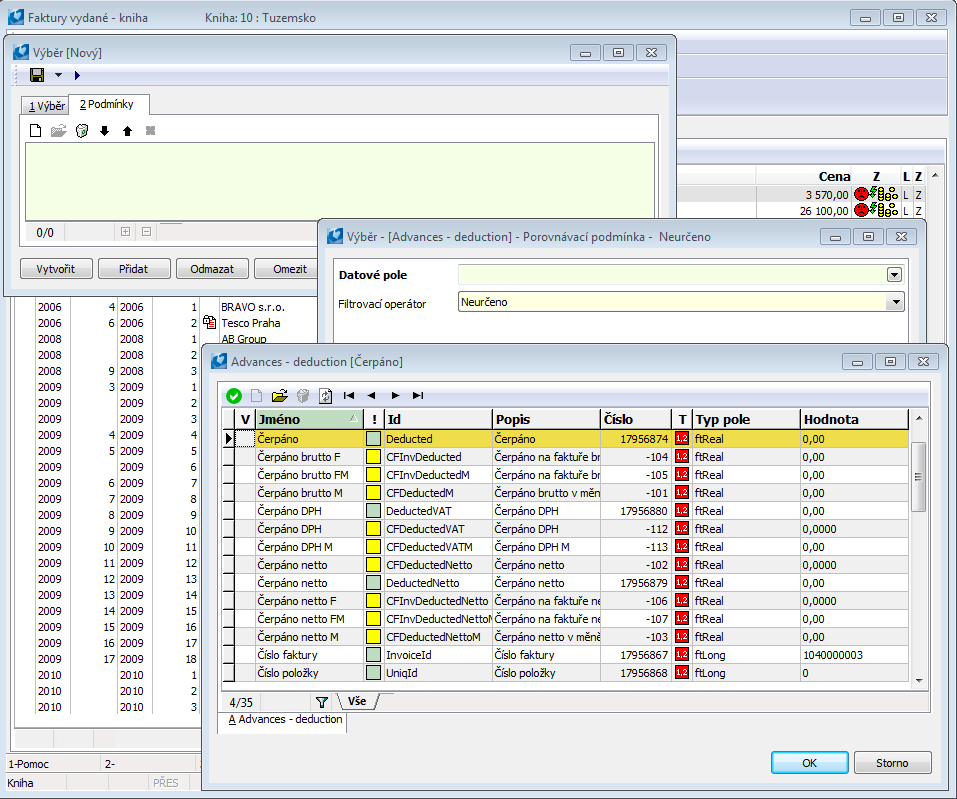Click the open folder icon in Advances toolbar
This screenshot has width=957, height=799.
point(279,395)
